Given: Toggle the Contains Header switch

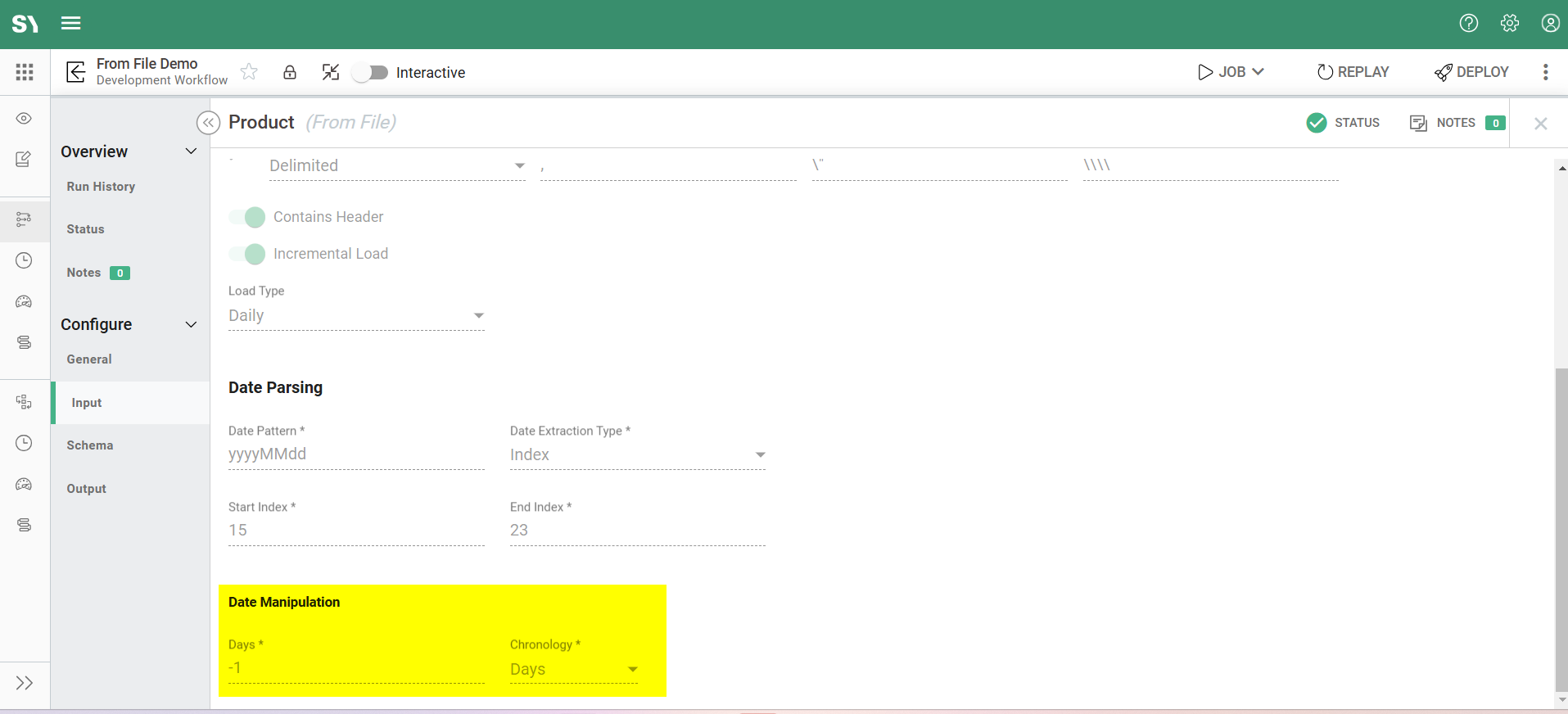Looking at the screenshot, I should 247,217.
